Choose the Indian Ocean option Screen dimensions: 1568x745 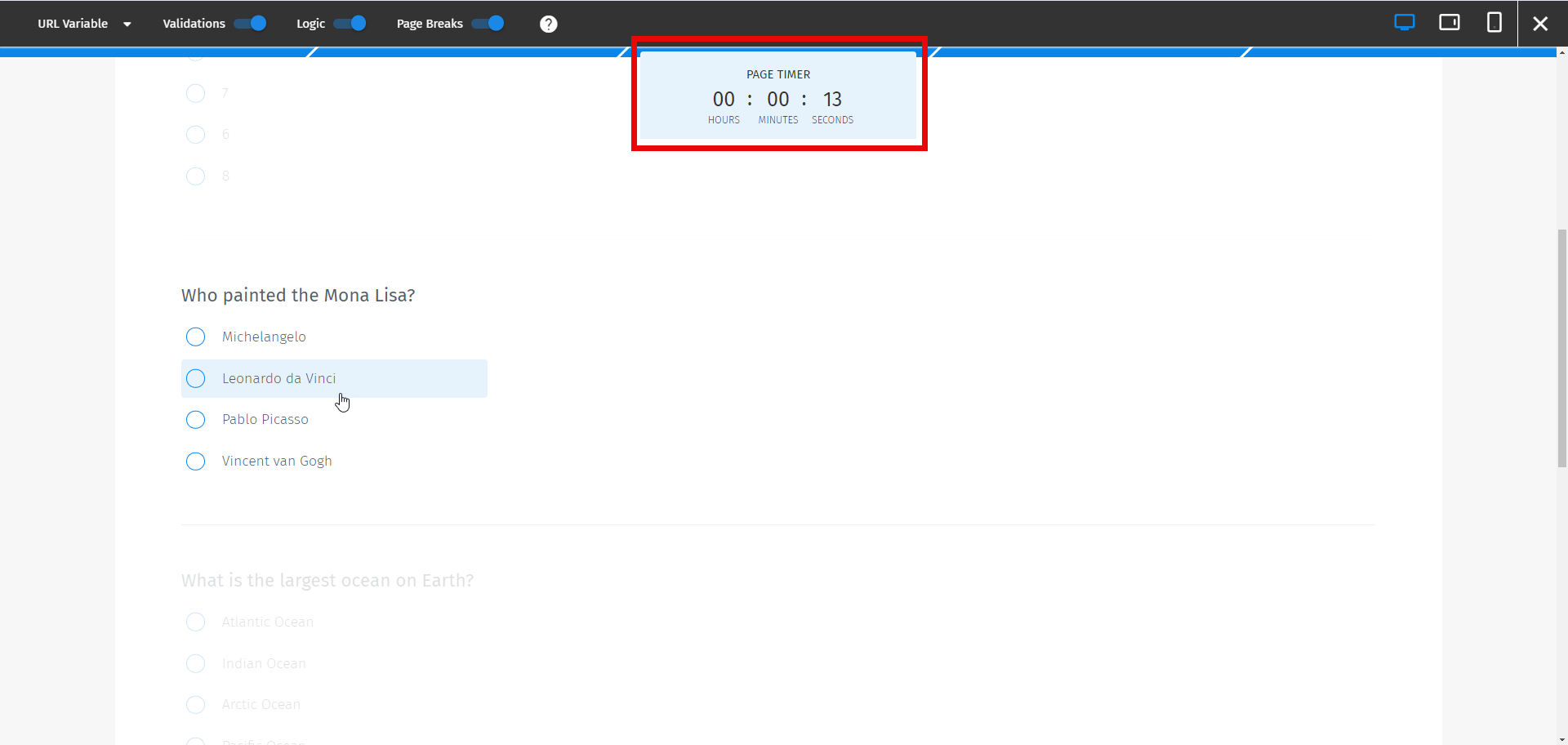(195, 663)
